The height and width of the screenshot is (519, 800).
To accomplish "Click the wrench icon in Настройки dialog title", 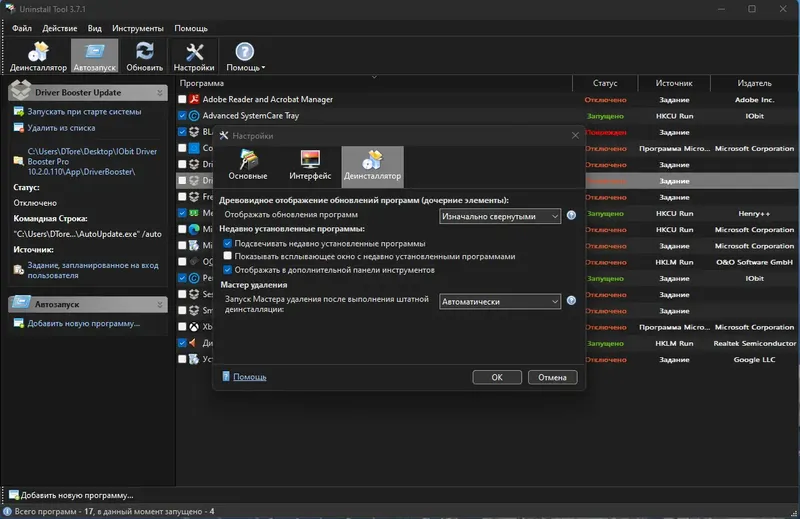I will point(224,136).
